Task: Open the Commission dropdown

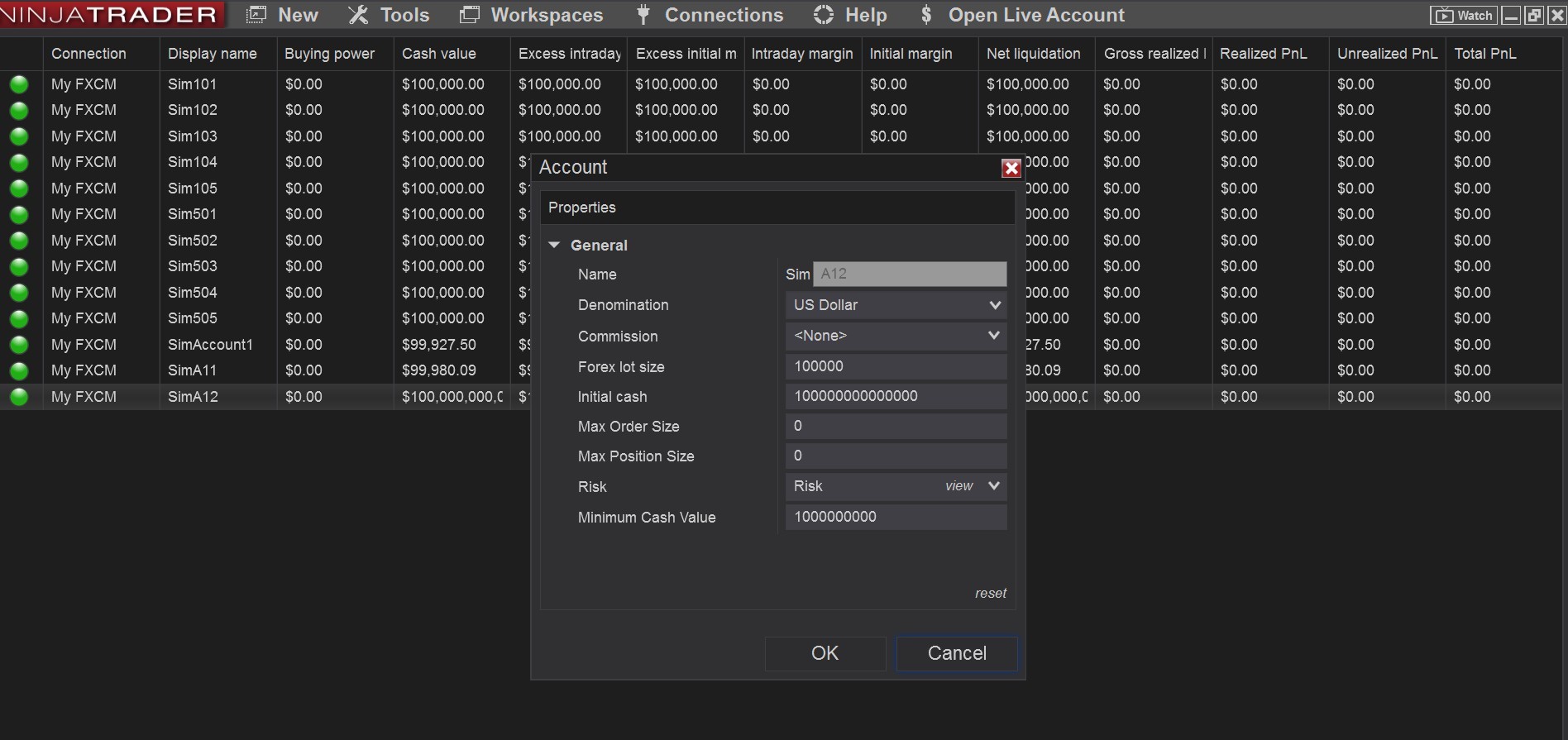Action: 994,336
